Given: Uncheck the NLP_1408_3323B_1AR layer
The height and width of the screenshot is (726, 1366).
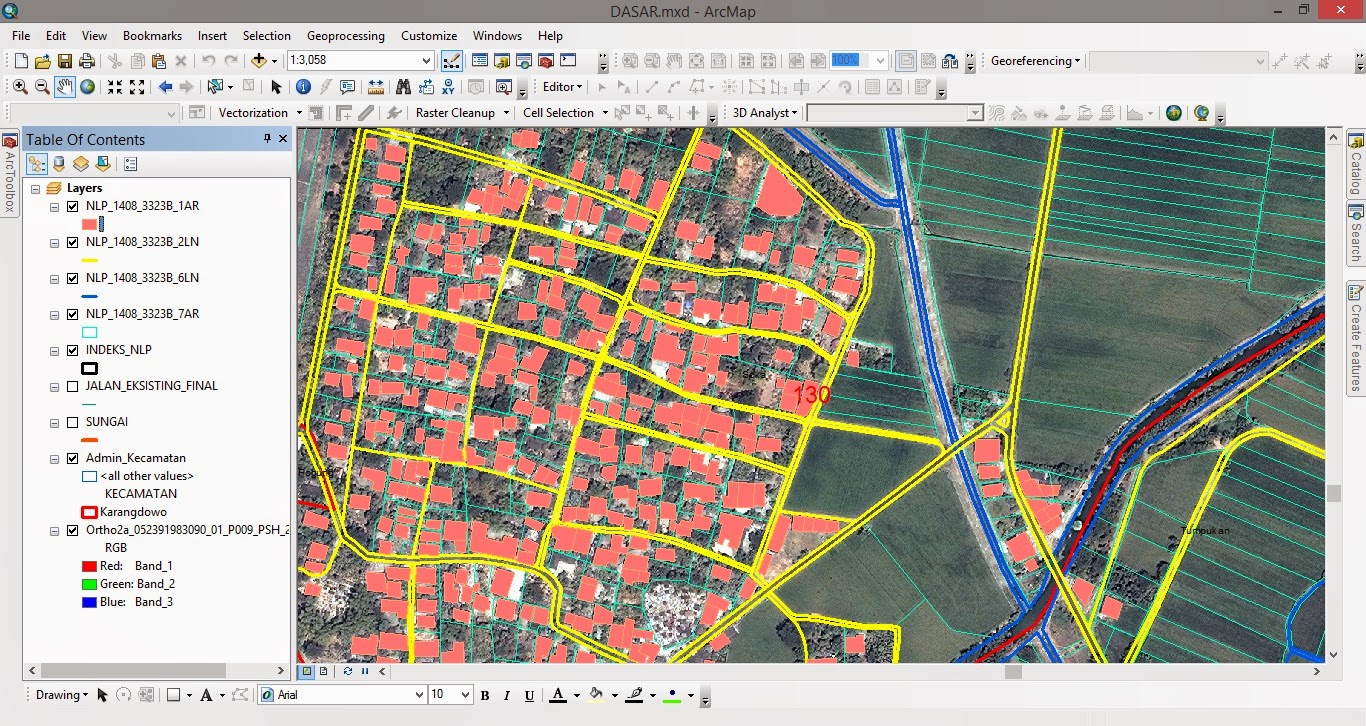Looking at the screenshot, I should (x=72, y=206).
